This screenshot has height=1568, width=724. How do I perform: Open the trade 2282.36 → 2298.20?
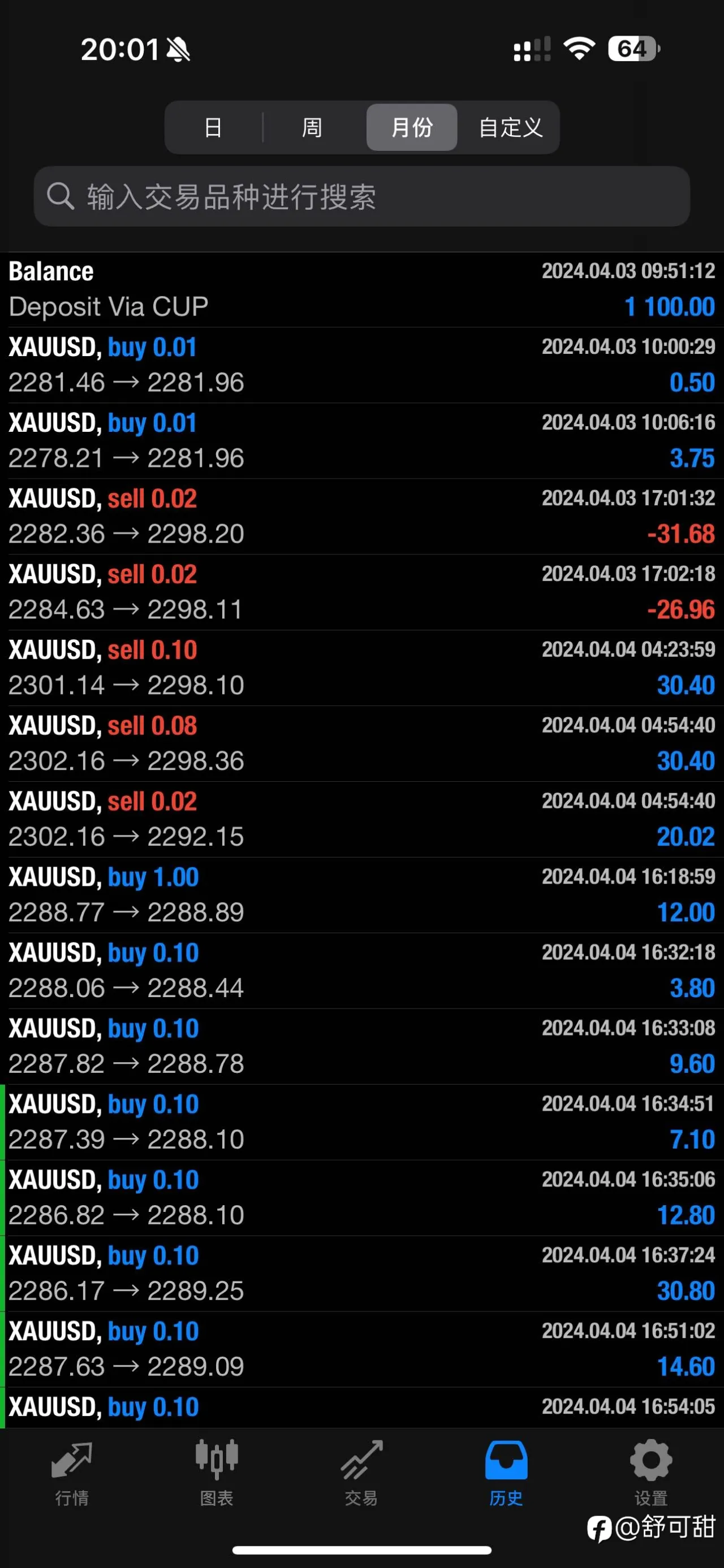361,517
